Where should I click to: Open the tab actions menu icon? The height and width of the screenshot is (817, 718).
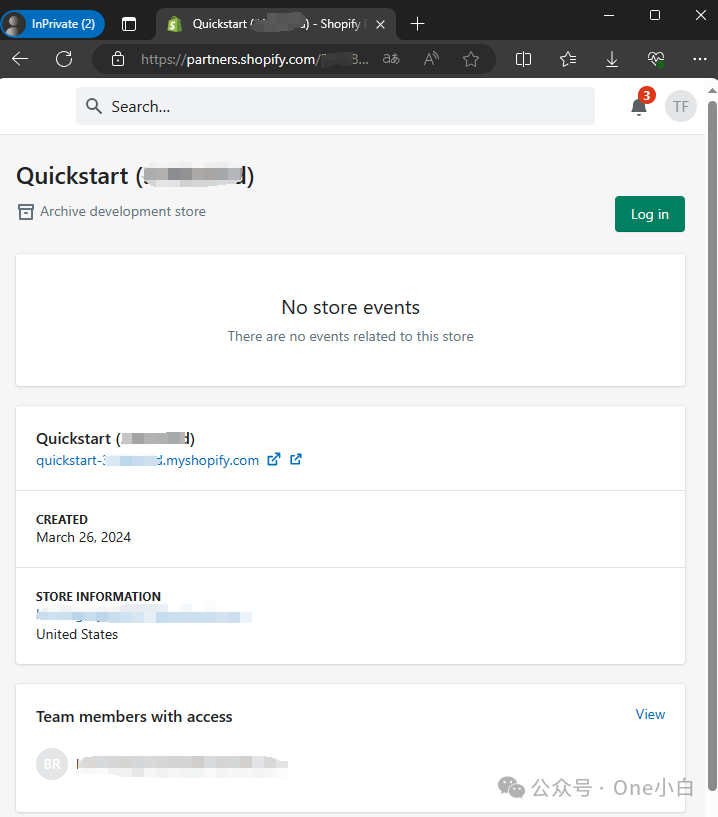[129, 24]
